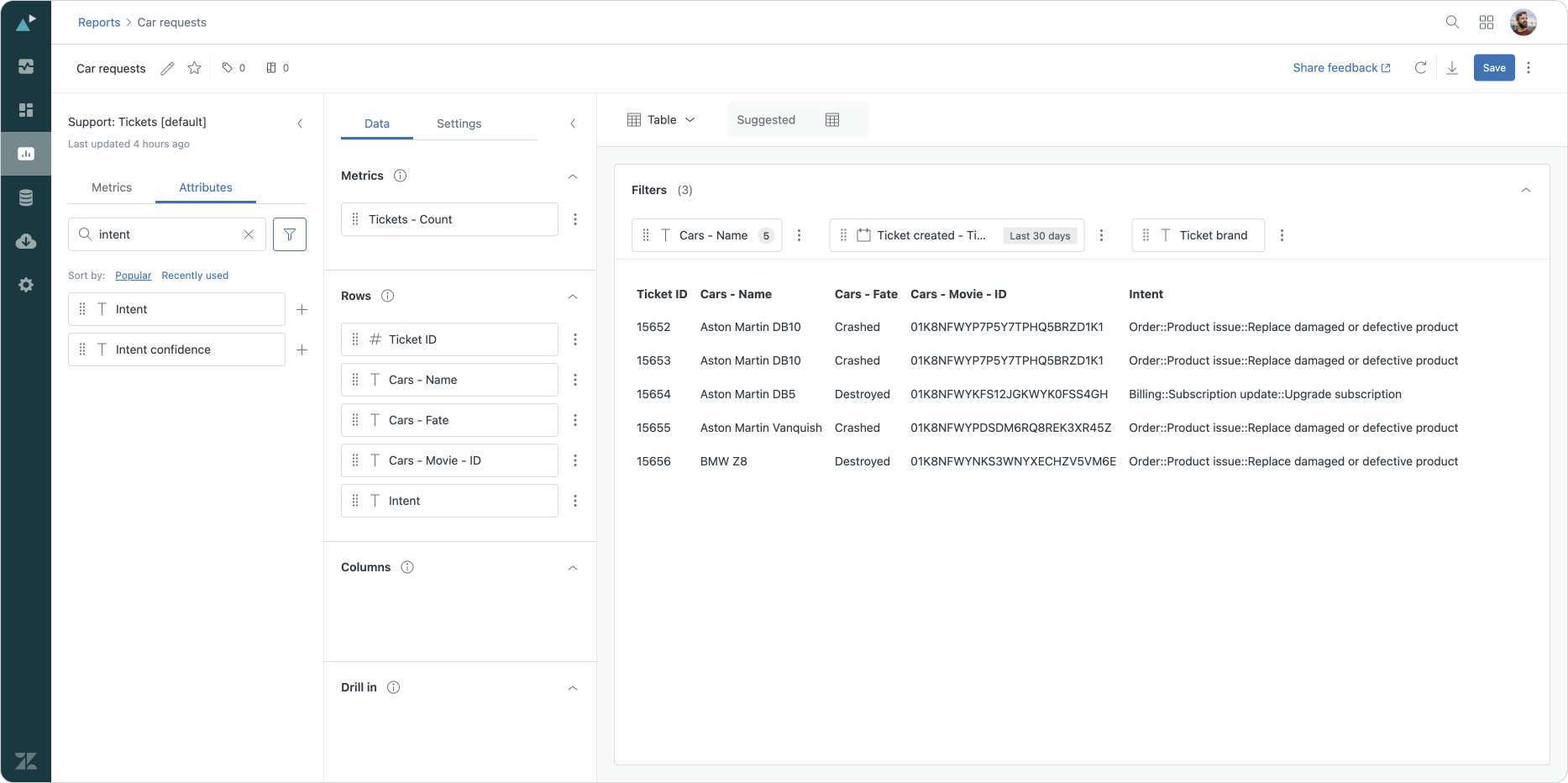The height and width of the screenshot is (783, 1568).
Task: Open the Table visualization type dropdown
Action: (x=662, y=120)
